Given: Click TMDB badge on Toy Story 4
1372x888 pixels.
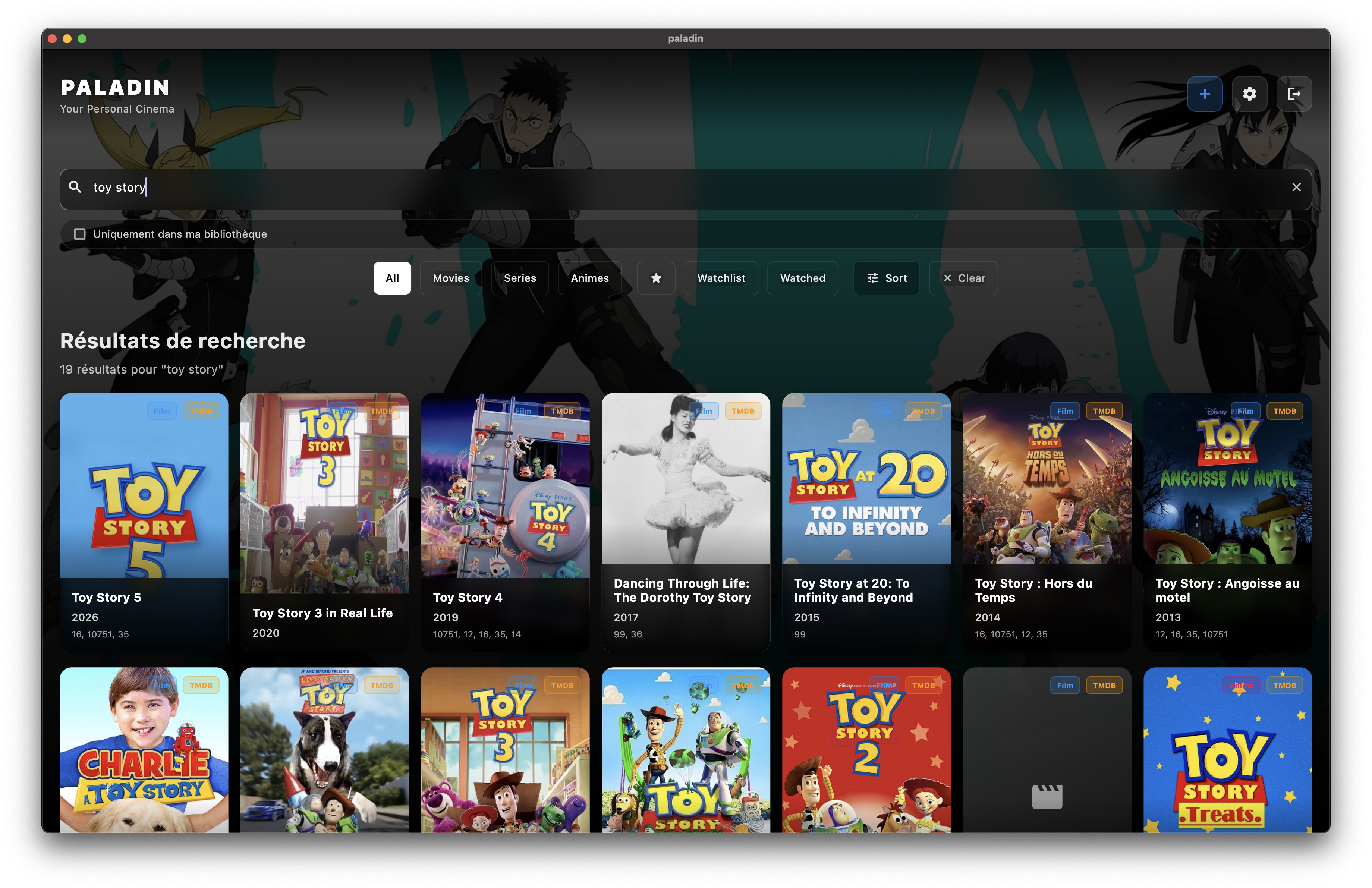Looking at the screenshot, I should (561, 411).
